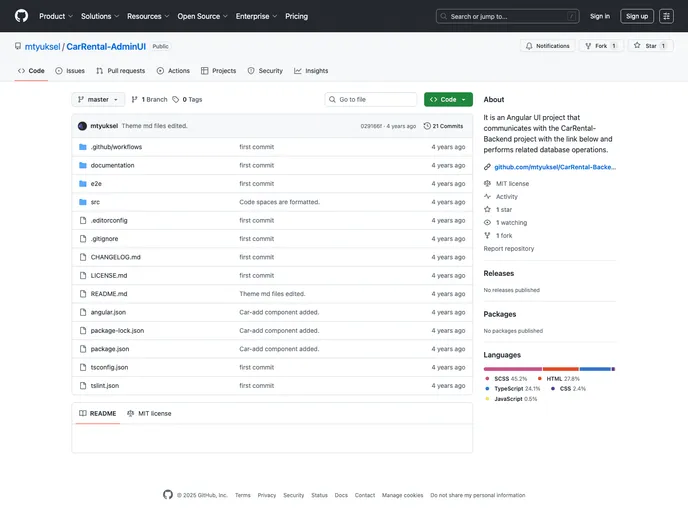Click the README.md file icon
The image size is (688, 512).
[82, 294]
